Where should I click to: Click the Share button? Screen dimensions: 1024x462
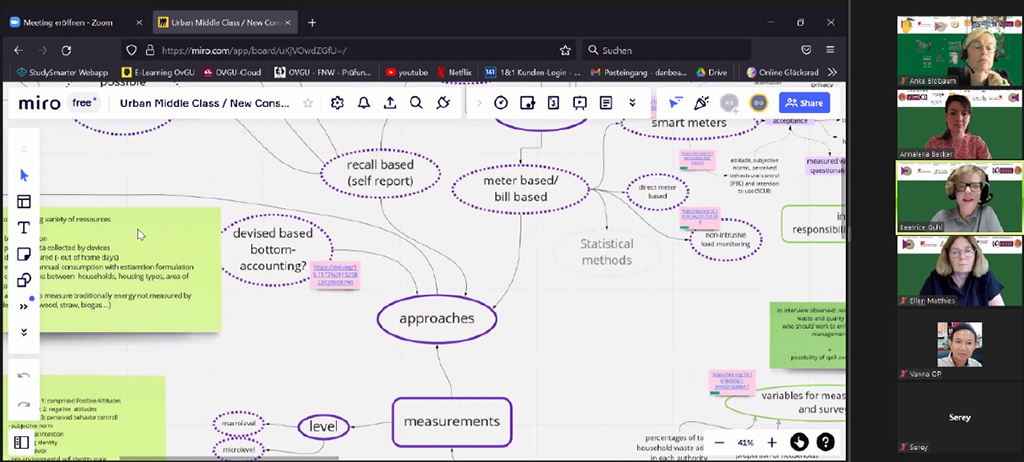(x=804, y=103)
